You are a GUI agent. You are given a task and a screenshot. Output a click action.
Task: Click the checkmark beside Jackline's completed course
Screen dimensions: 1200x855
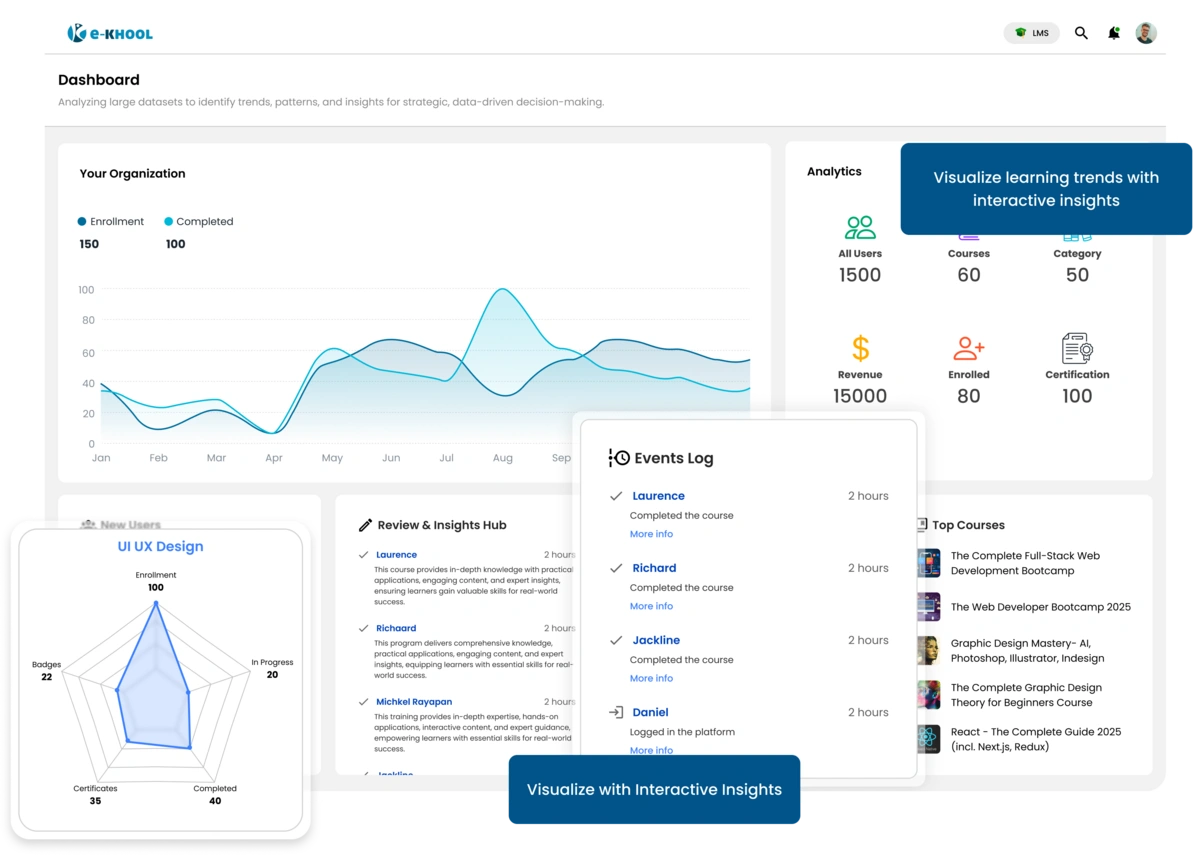click(x=617, y=639)
